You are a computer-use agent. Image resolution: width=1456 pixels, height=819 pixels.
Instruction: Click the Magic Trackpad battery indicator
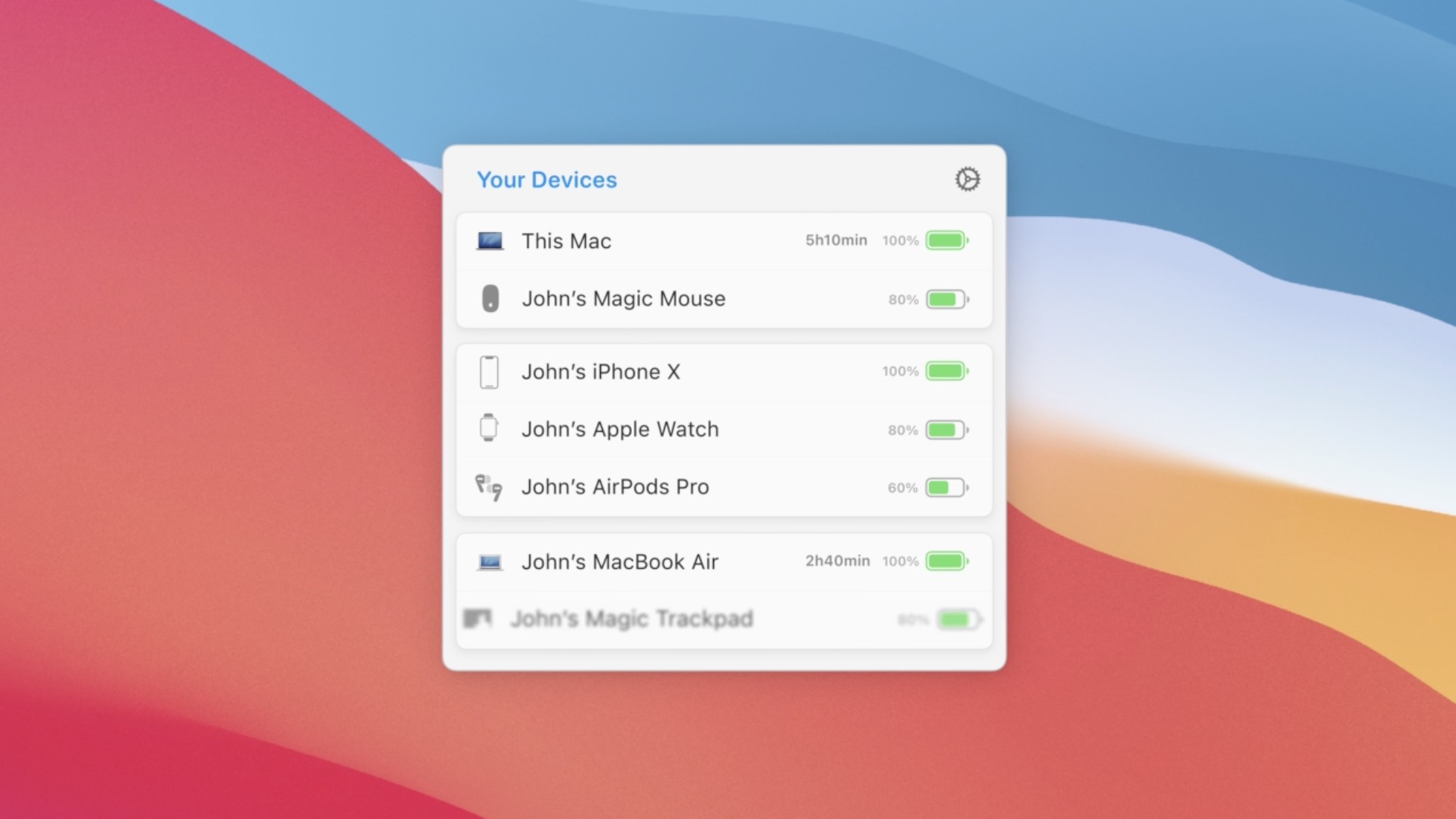pos(960,619)
